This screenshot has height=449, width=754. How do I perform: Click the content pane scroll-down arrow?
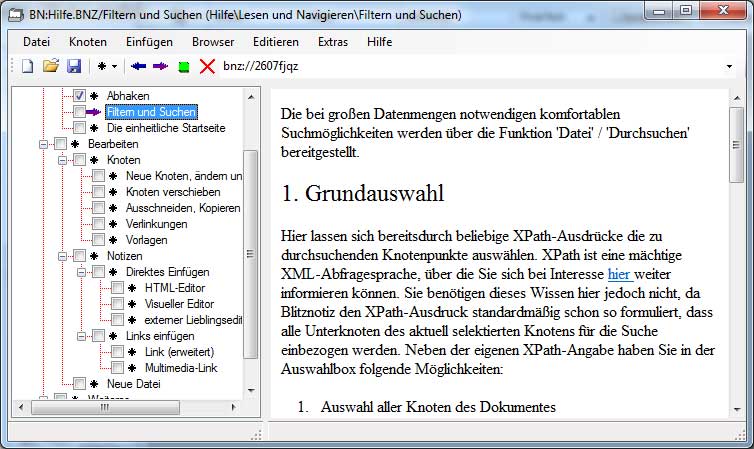[x=737, y=410]
